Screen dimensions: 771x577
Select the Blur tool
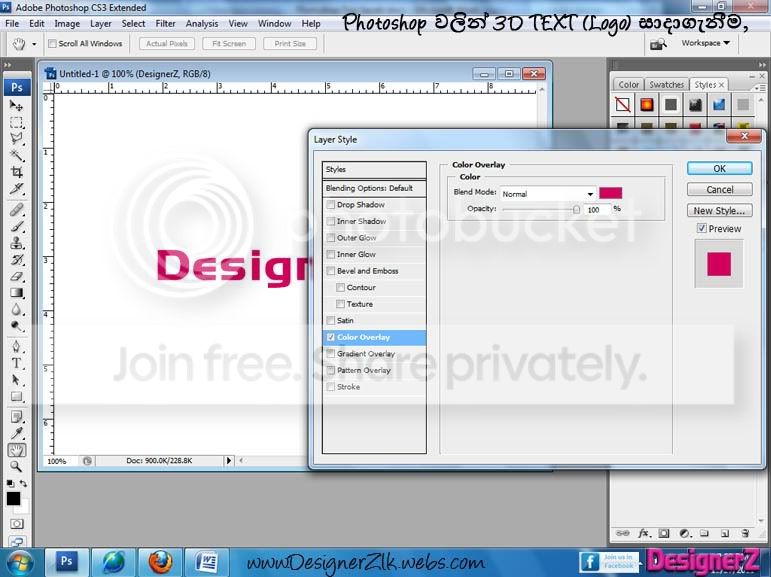click(16, 309)
